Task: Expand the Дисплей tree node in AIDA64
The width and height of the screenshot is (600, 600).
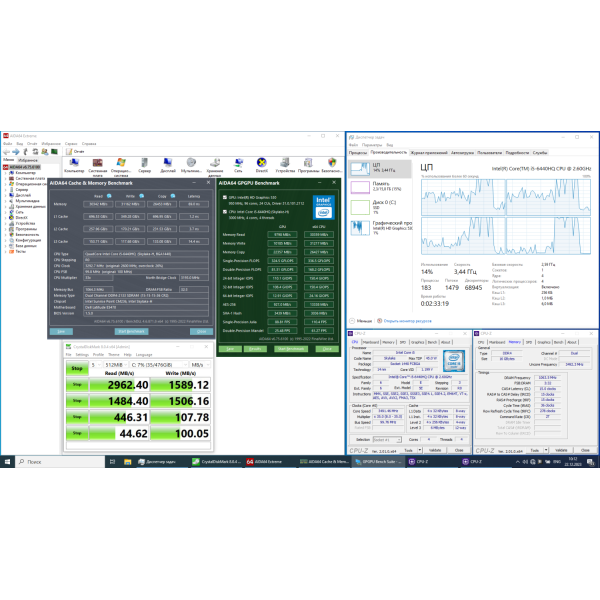Action: pyautogui.click(x=6, y=195)
